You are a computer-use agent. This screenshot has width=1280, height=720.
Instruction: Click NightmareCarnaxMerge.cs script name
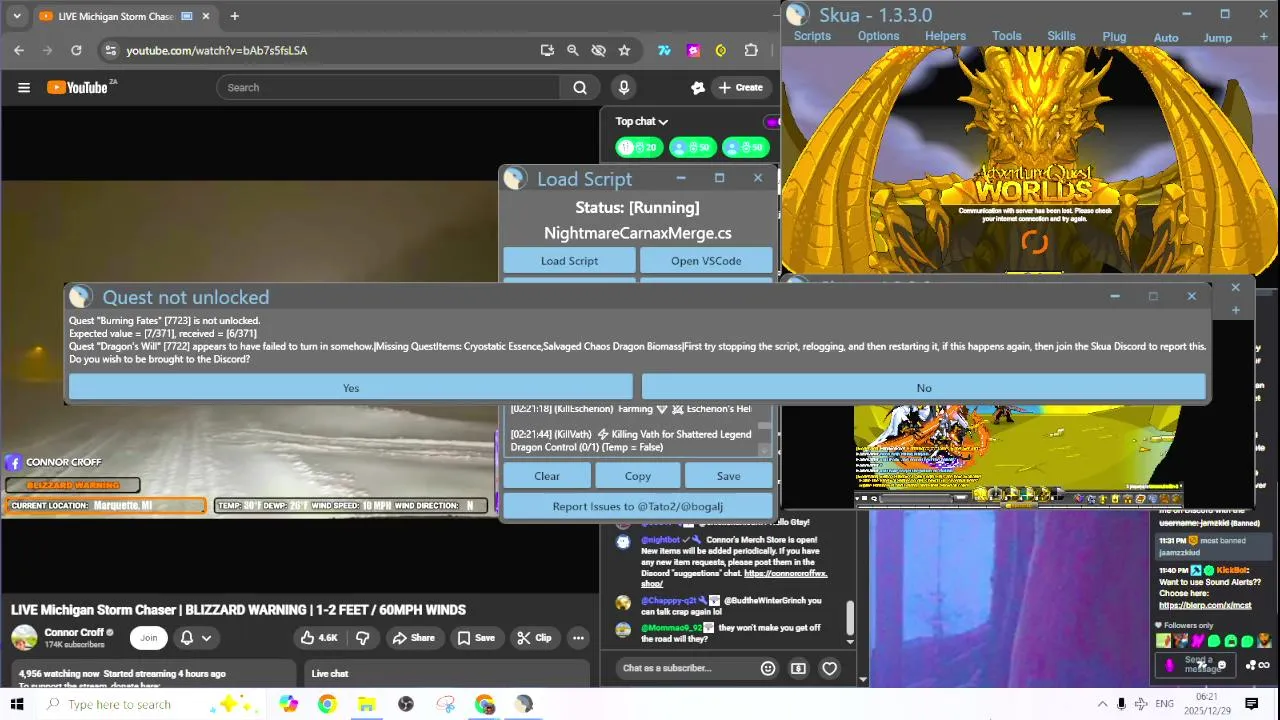[637, 233]
